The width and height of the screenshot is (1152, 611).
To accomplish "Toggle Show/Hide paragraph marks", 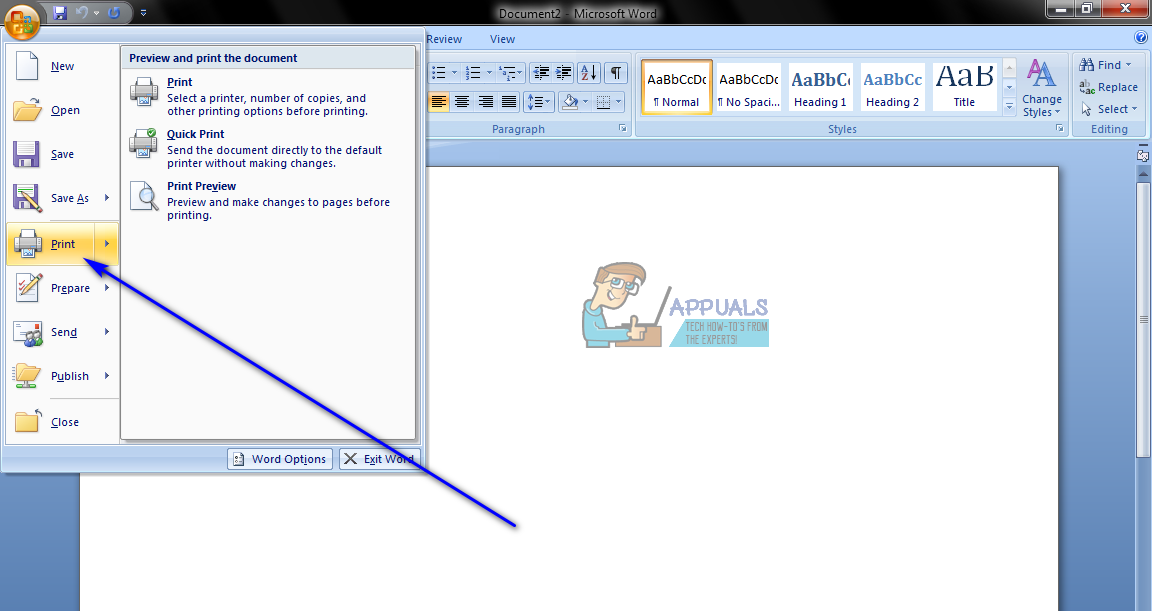I will (x=616, y=73).
